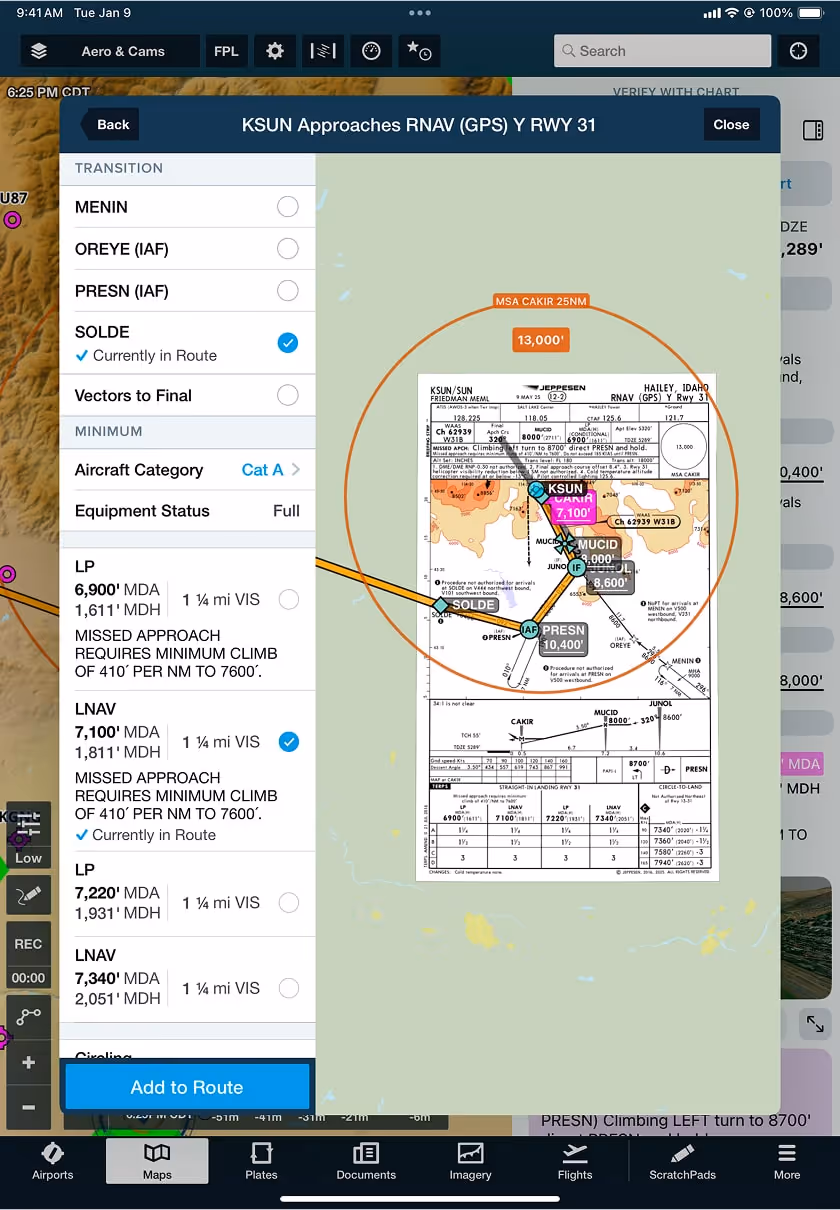Open the Flights tab
Screen dimensions: 840x1210
click(x=575, y=1162)
